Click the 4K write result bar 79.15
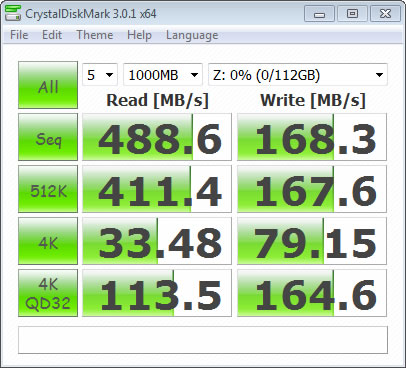The image size is (406, 368). [x=312, y=241]
